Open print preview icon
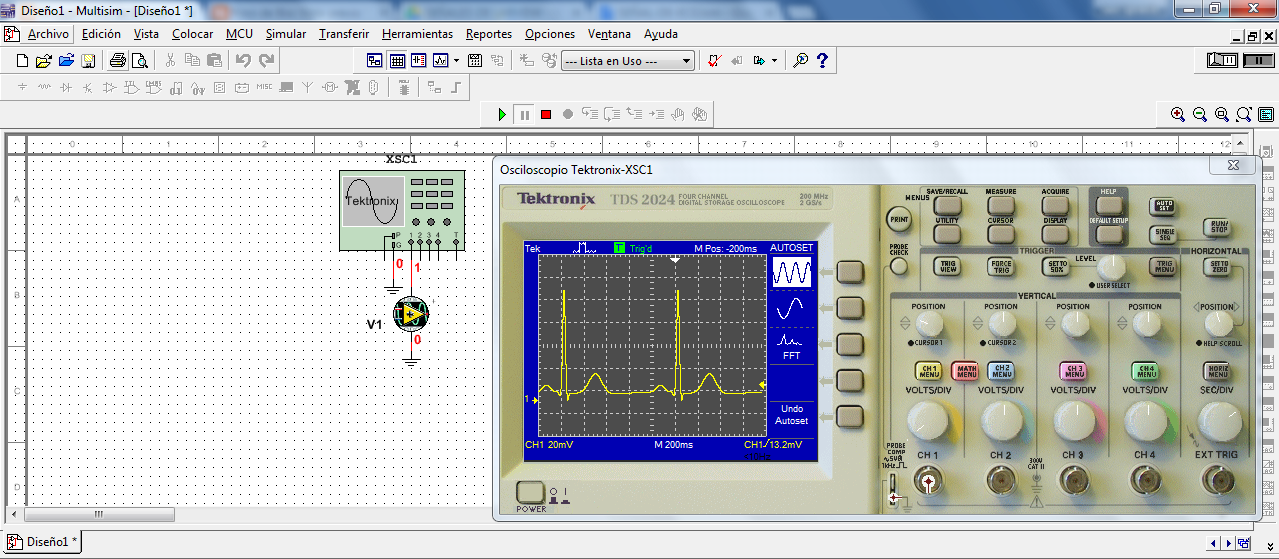This screenshot has height=559, width=1279. (139, 61)
